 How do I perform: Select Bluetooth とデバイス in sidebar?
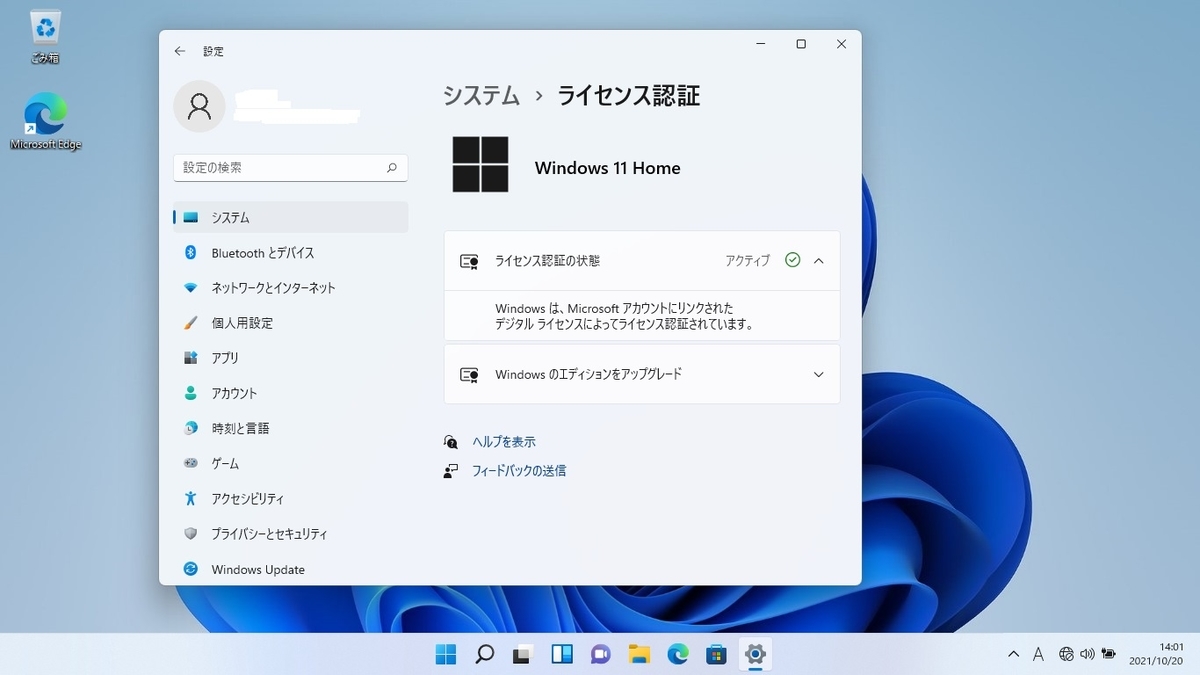tap(291, 253)
